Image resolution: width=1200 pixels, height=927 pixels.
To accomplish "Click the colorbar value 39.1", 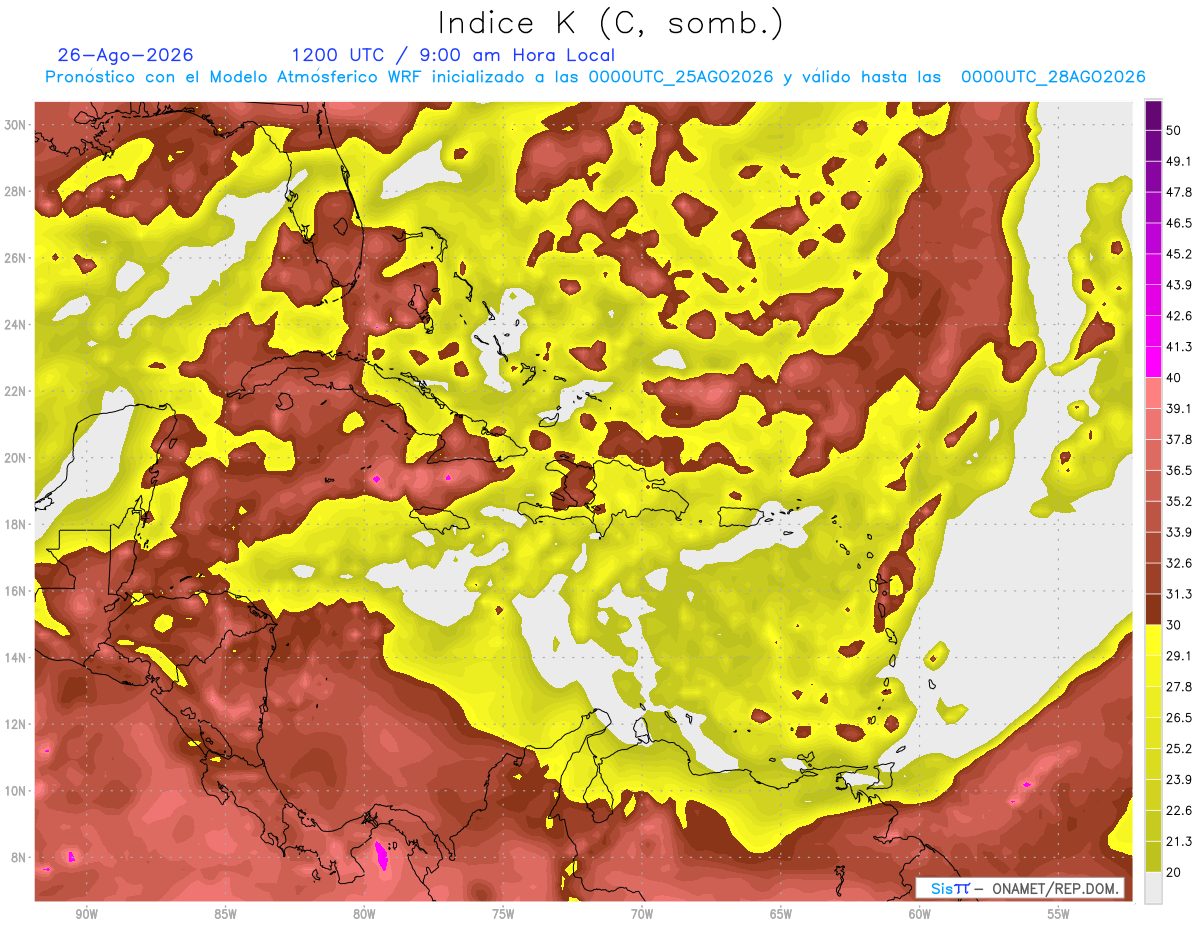I will click(1178, 408).
